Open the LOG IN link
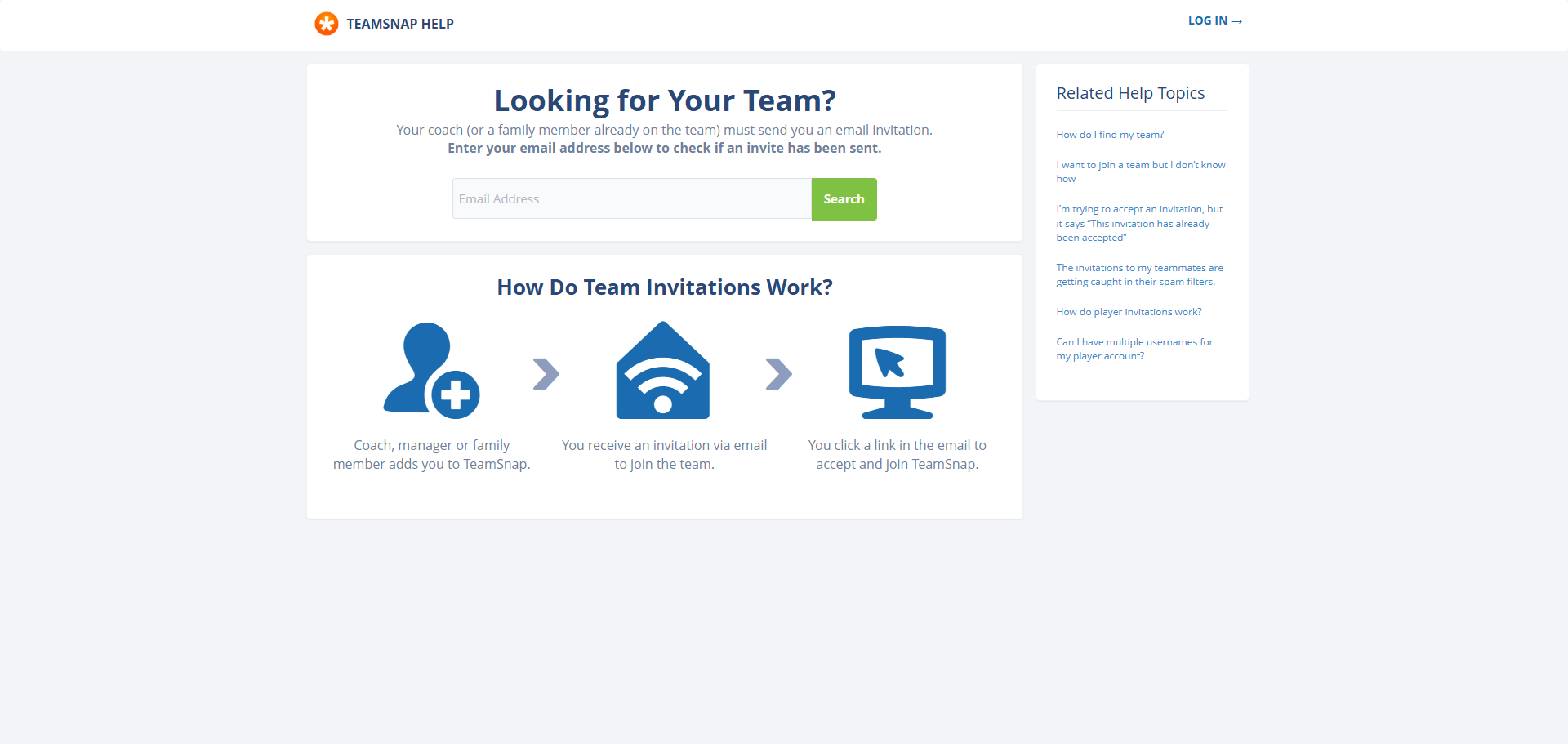 tap(1214, 20)
